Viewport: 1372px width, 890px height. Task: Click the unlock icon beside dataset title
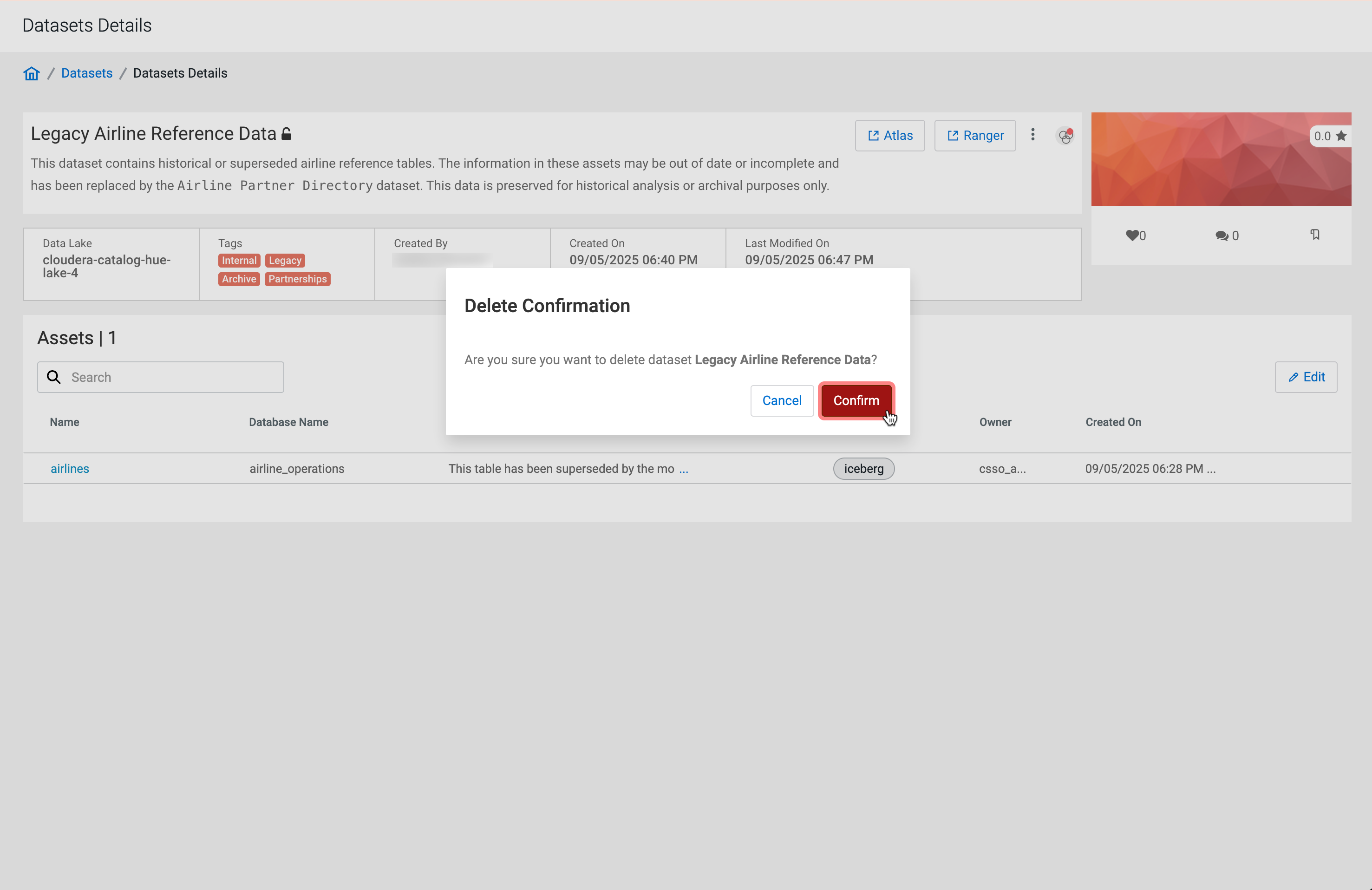click(287, 134)
